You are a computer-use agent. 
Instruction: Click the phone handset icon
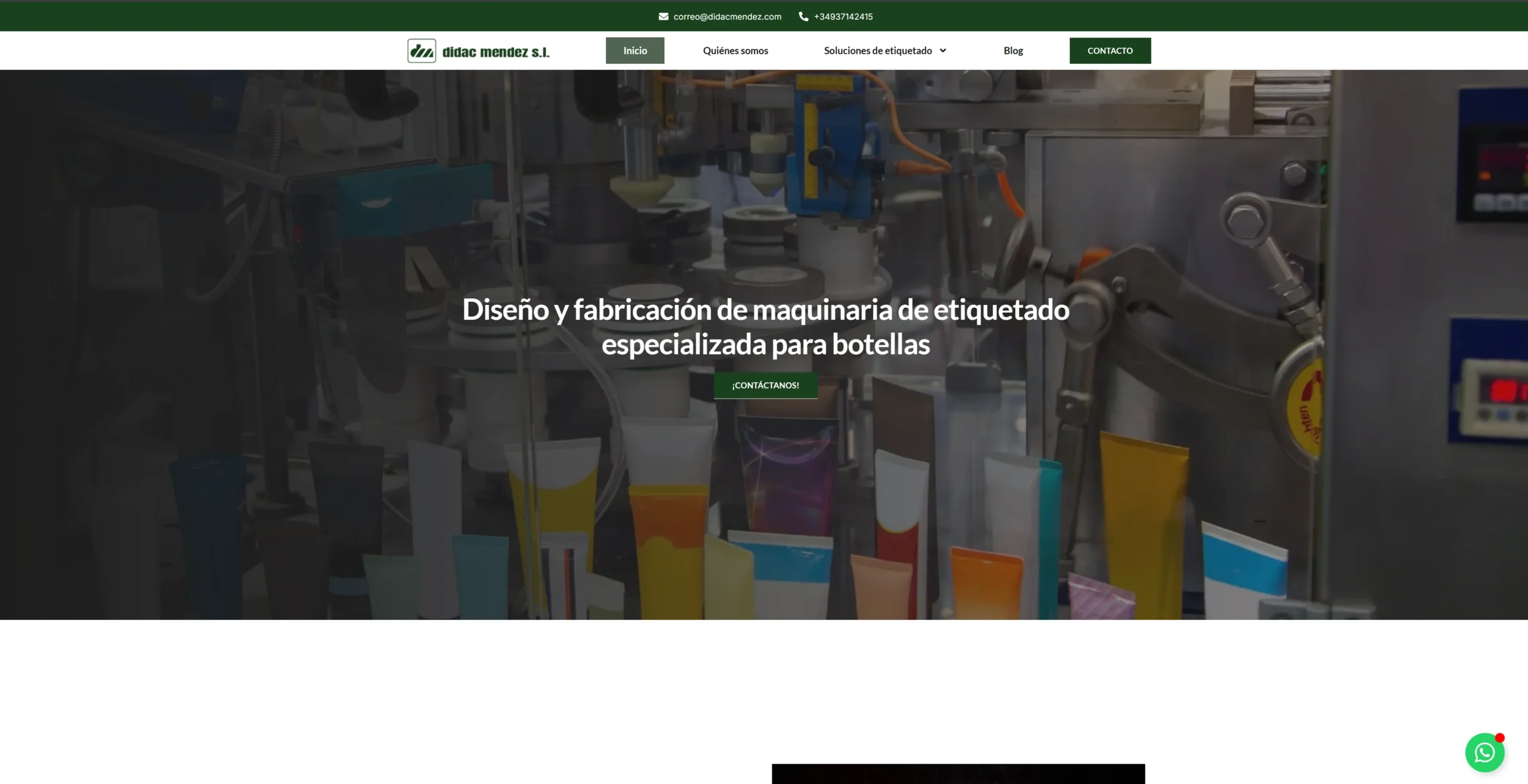coord(803,17)
